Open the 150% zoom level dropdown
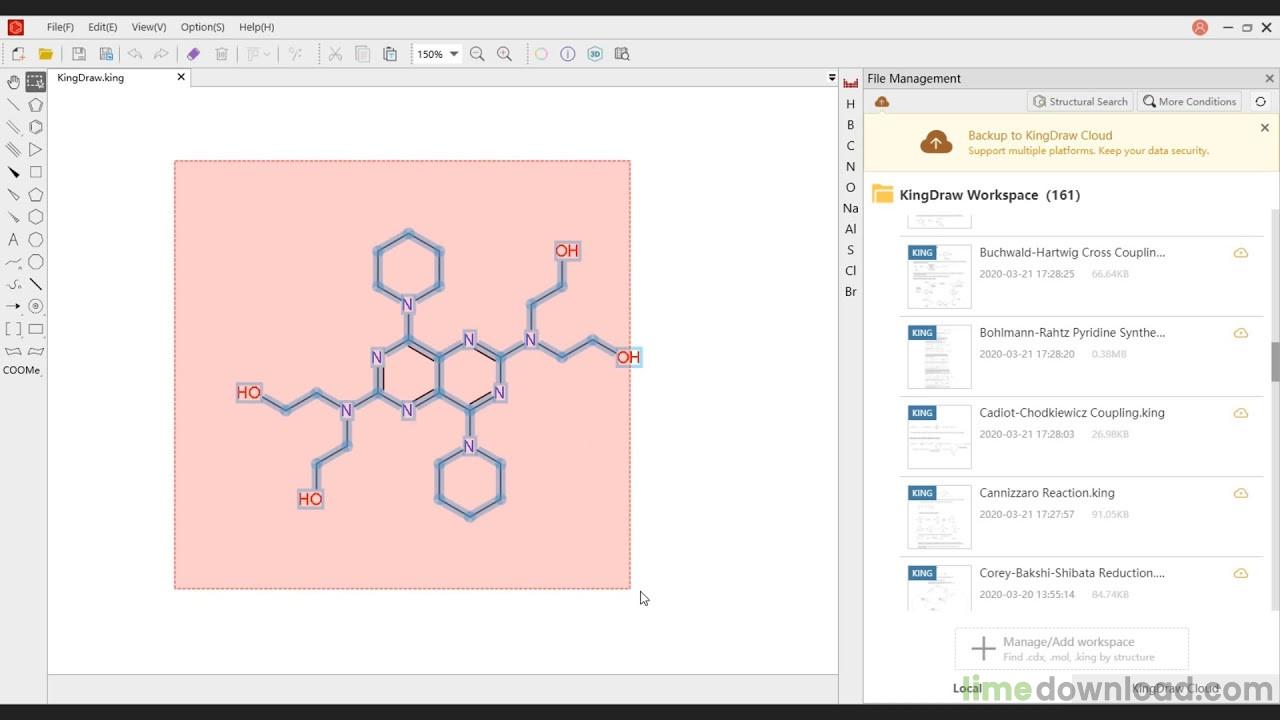 454,54
